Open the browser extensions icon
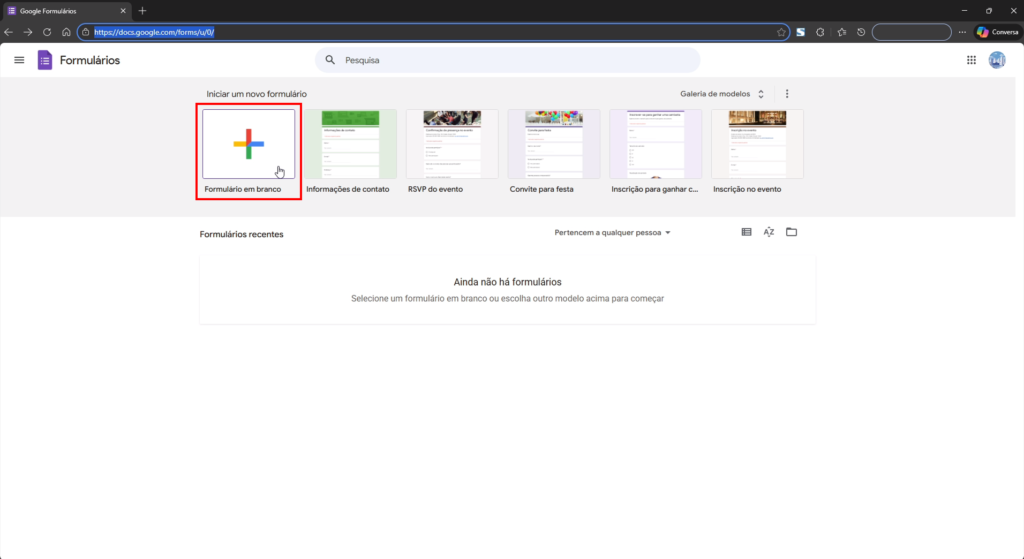The image size is (1024, 559). click(x=820, y=32)
